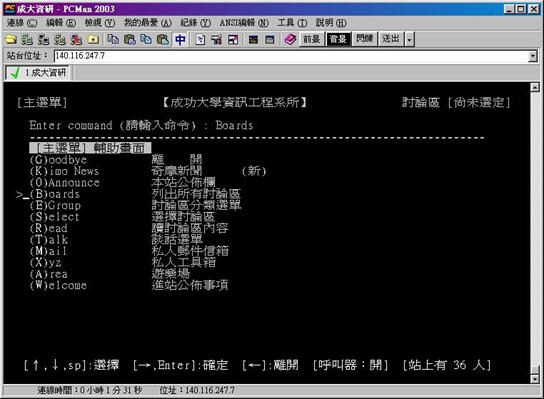Click the [主選單] label at terminal top-left
The width and height of the screenshot is (544, 399).
click(x=42, y=103)
